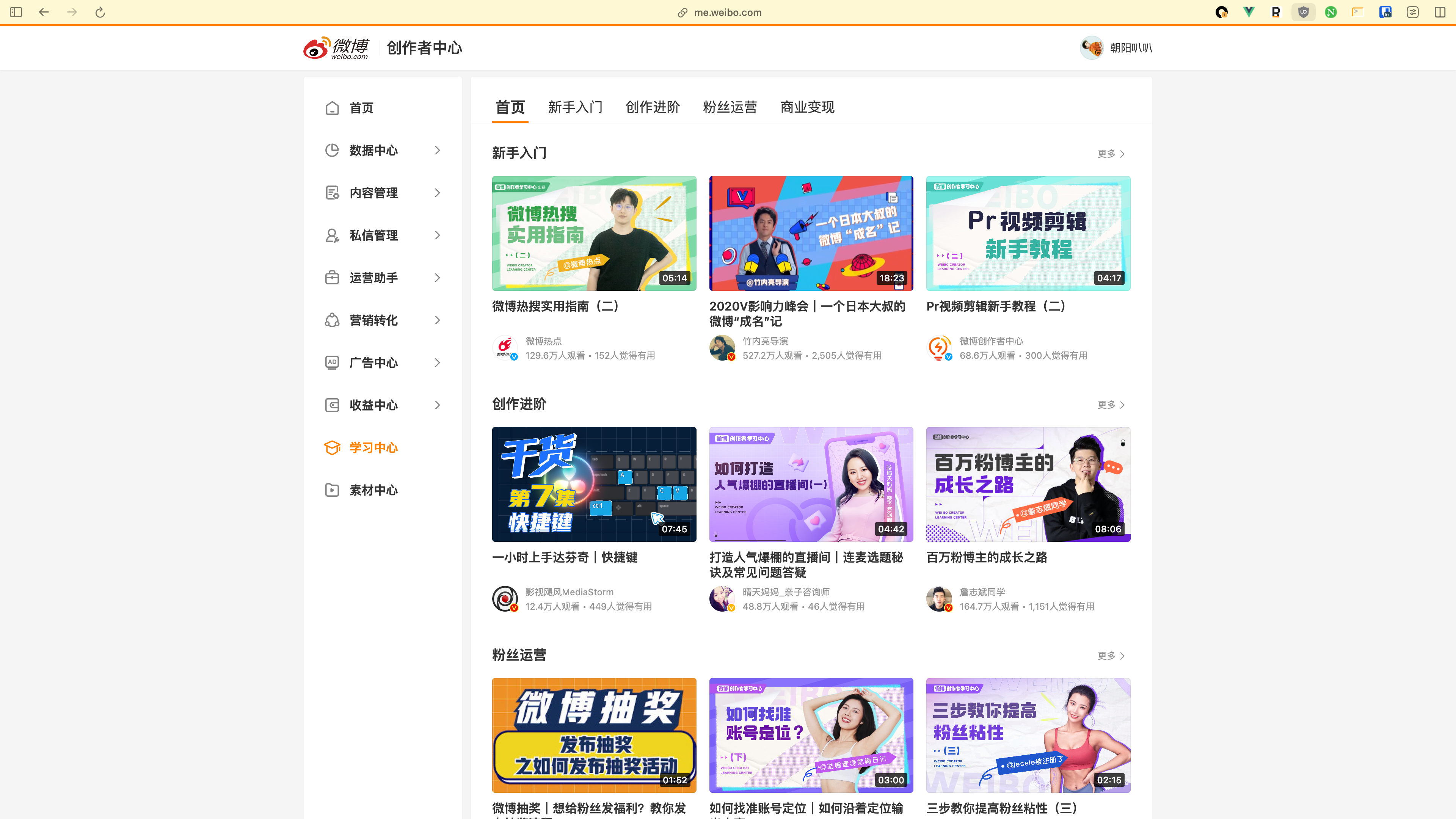This screenshot has width=1456, height=819.
Task: Switch to the 首页 tab
Action: tap(510, 107)
